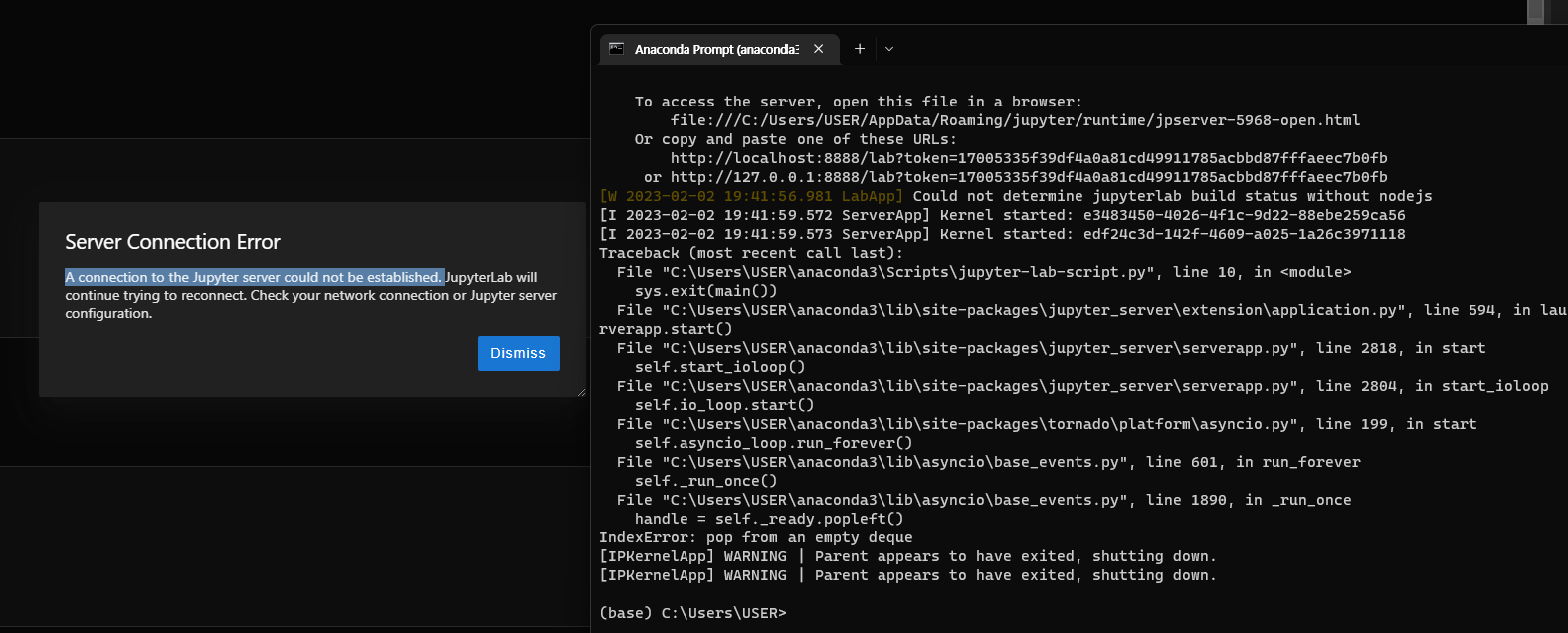Click the (base) C:\Users\USER> prompt line
Viewport: 1568px width, 633px height.
click(692, 613)
